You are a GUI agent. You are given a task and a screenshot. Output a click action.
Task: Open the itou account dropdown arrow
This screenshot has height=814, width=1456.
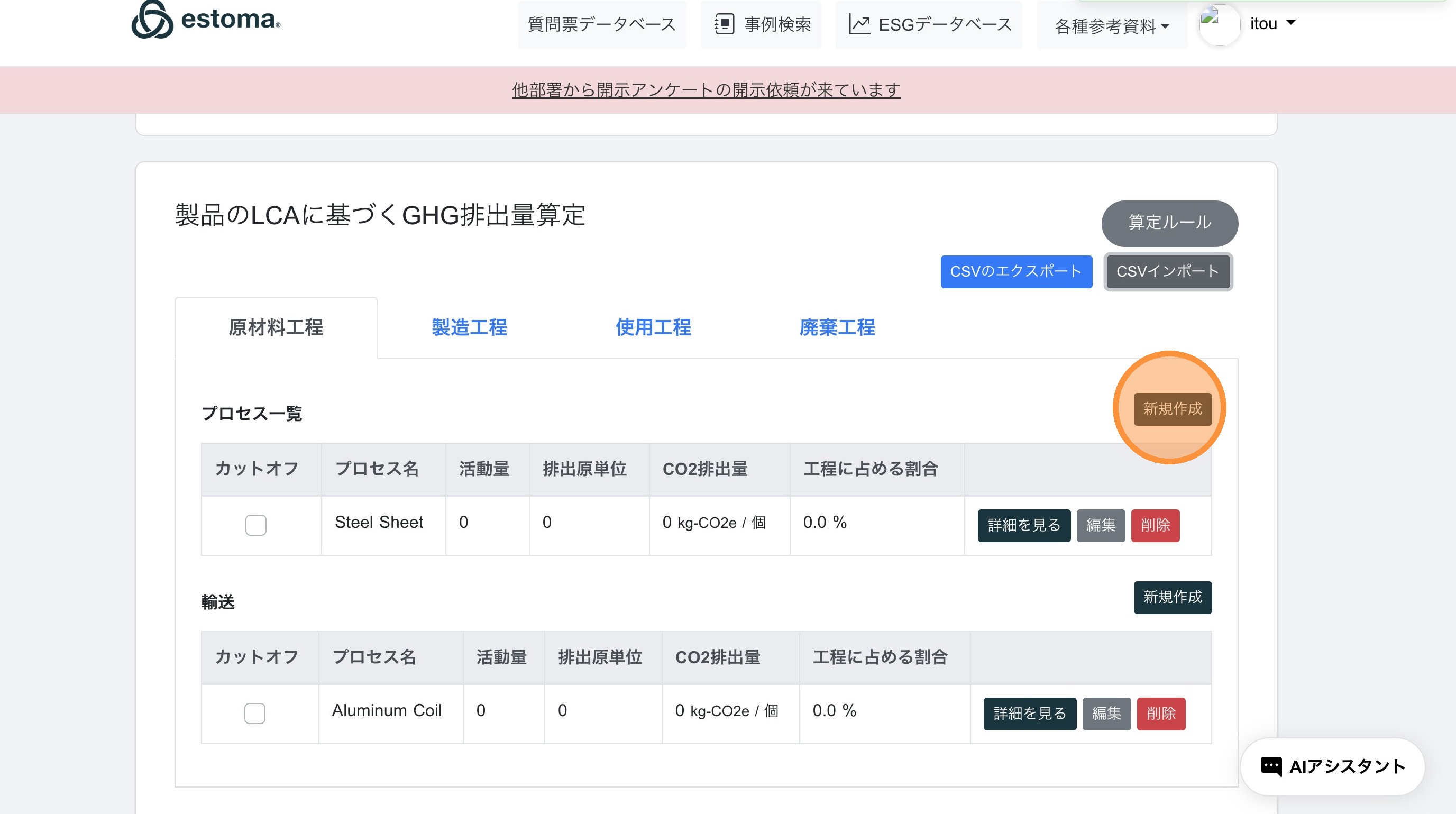pyautogui.click(x=1290, y=23)
